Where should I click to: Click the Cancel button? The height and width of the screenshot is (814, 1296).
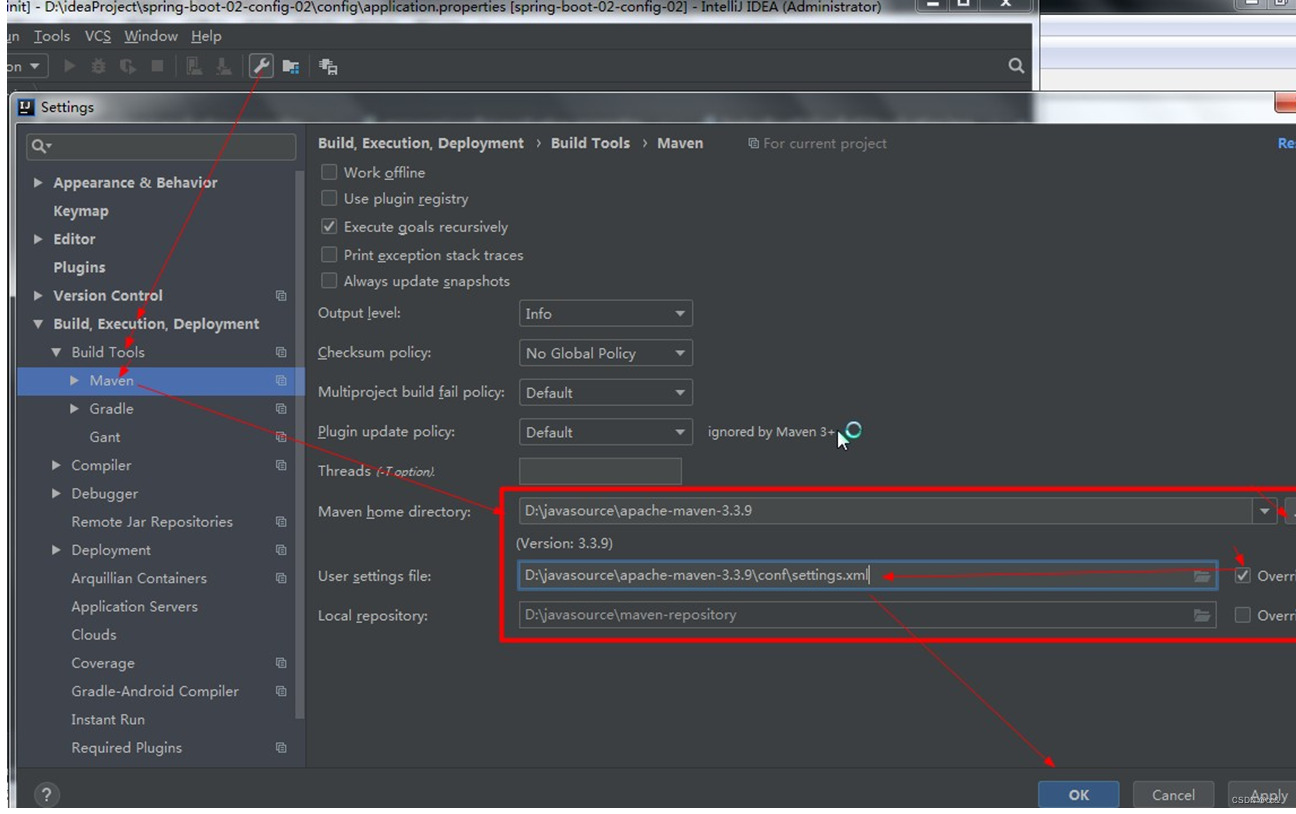[1173, 794]
